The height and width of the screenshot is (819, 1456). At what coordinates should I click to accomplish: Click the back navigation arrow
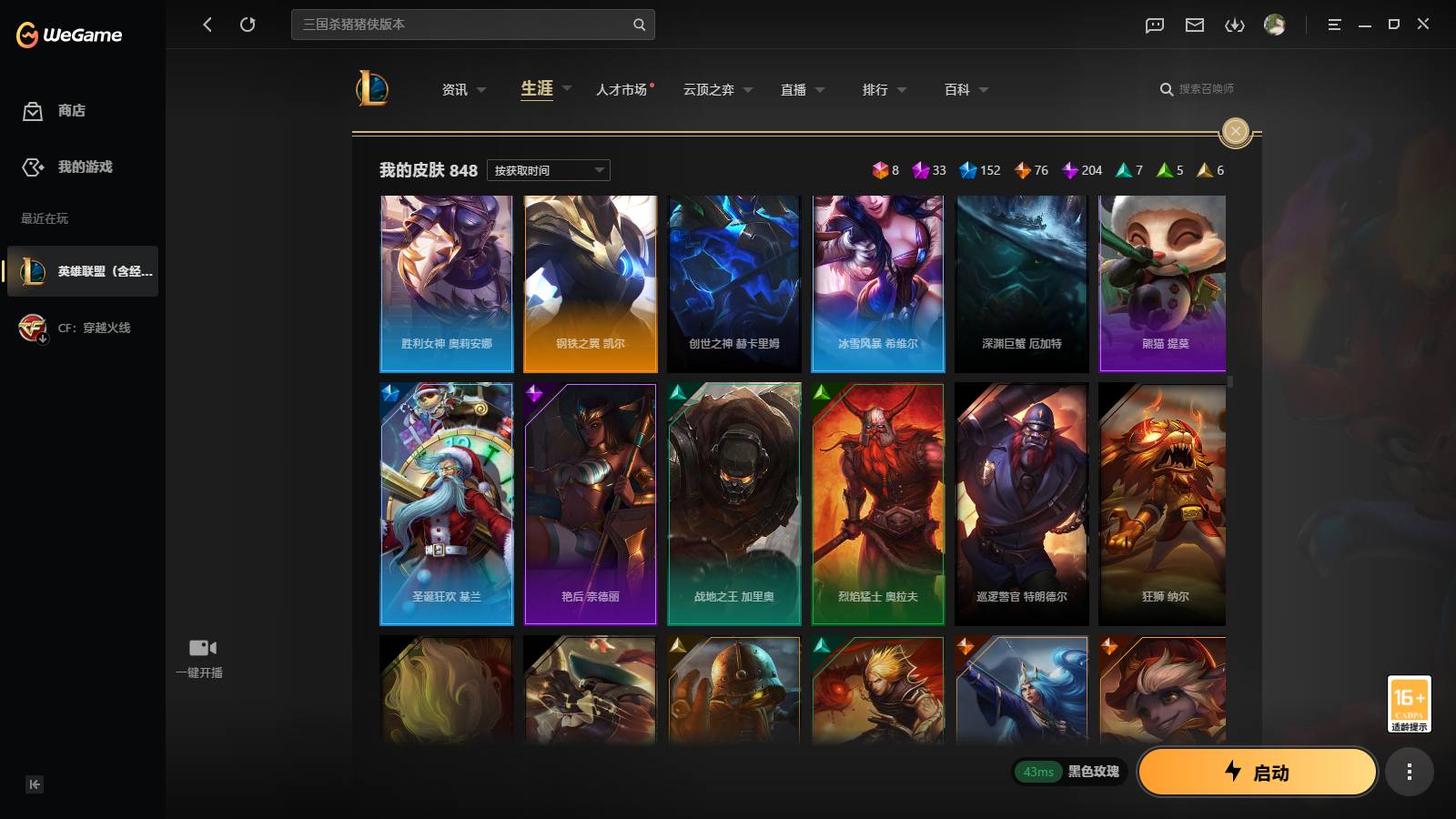coord(207,25)
